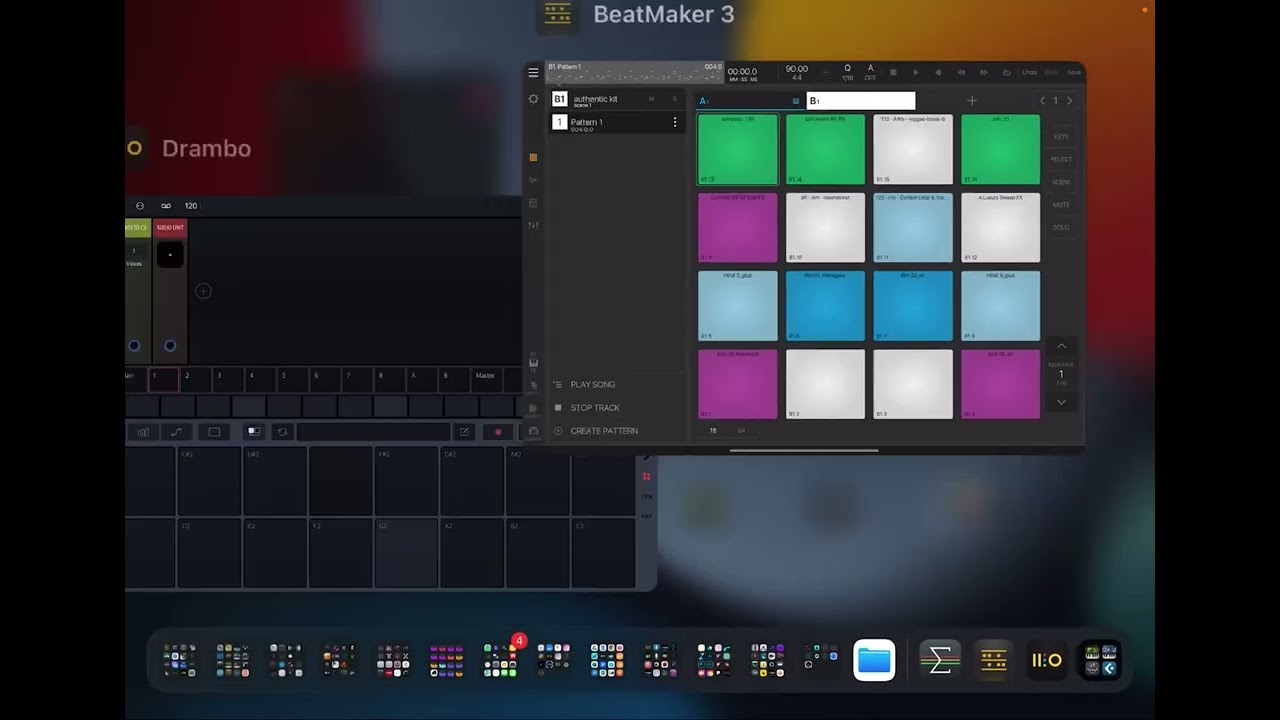This screenshot has height=720, width=1280.
Task: Add a module with plus in Drambo
Action: (x=203, y=291)
